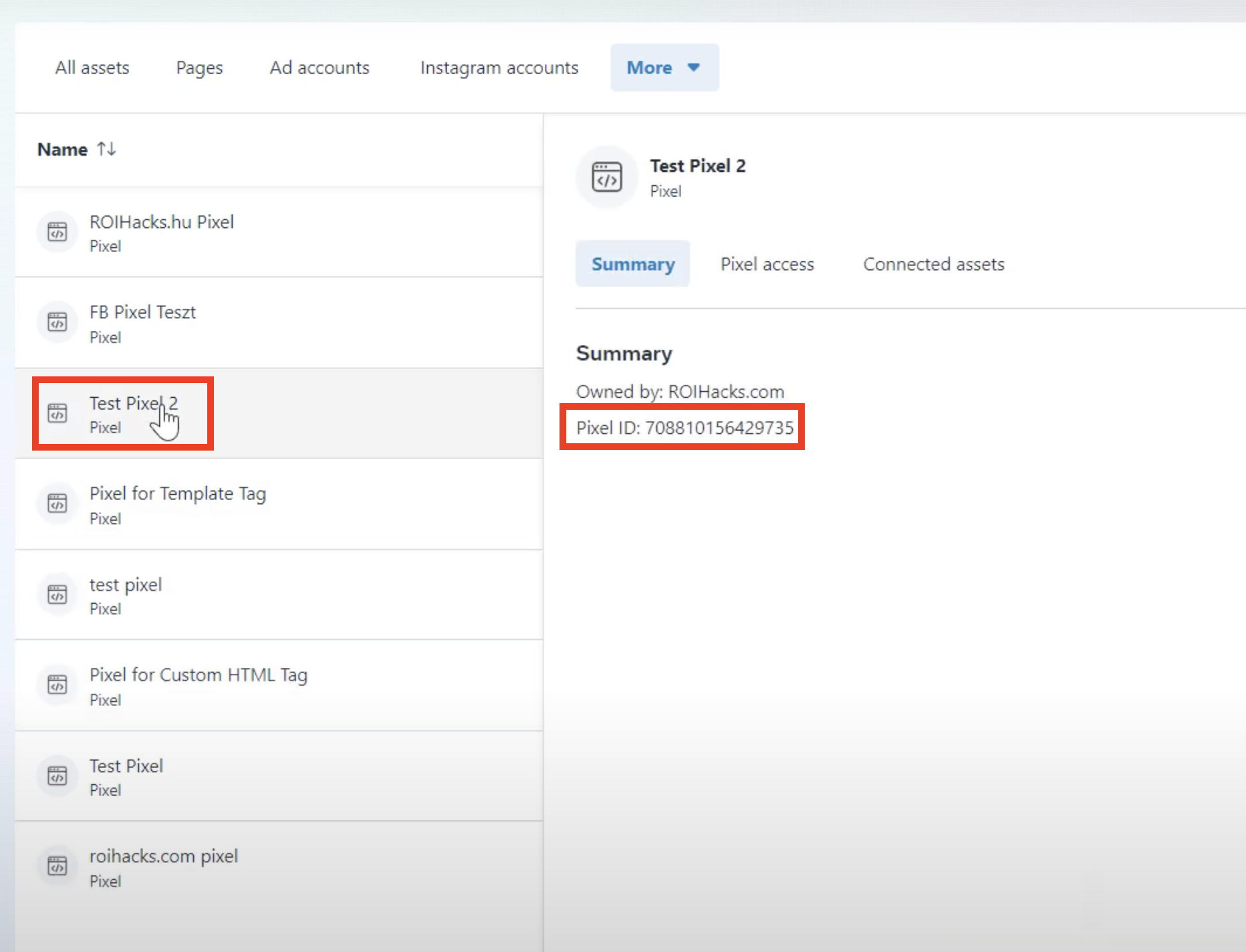
Task: Click the Owned by: ROIHacks.com text
Action: pyautogui.click(x=680, y=392)
